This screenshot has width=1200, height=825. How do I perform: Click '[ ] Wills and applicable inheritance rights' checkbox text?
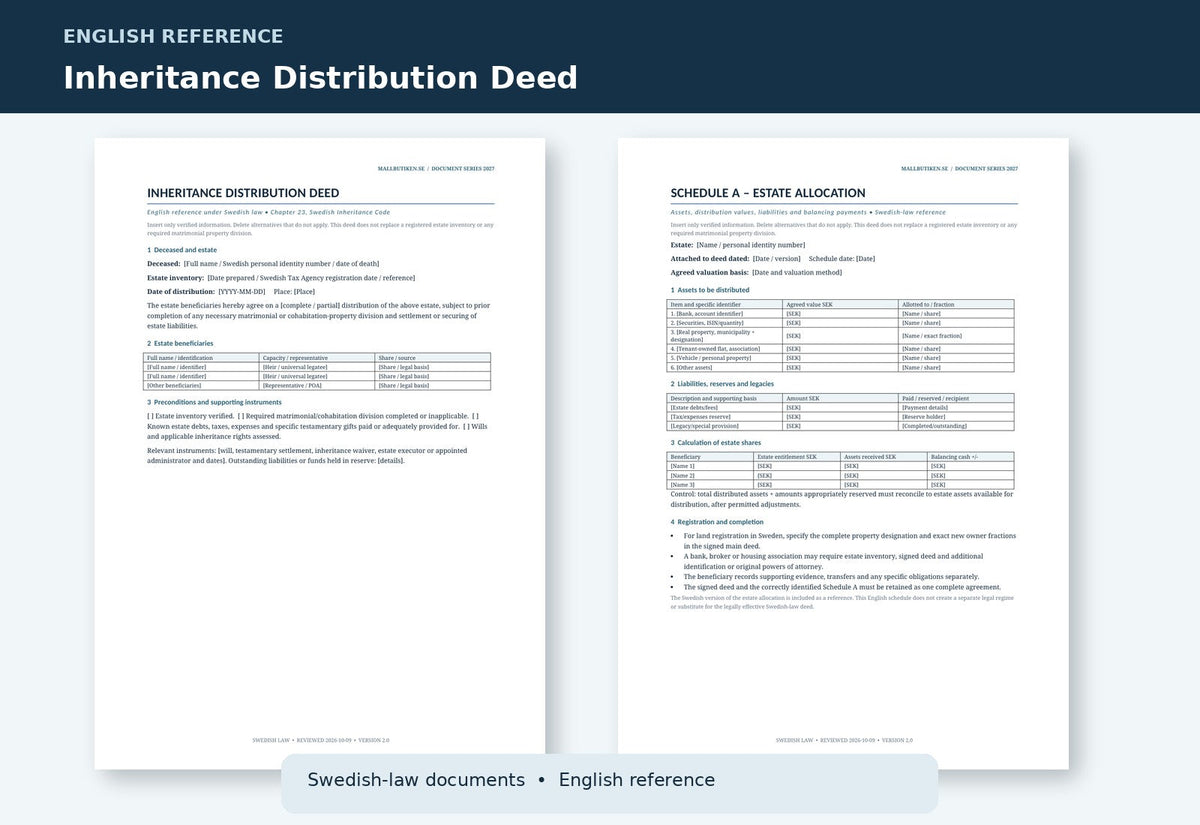coord(318,431)
